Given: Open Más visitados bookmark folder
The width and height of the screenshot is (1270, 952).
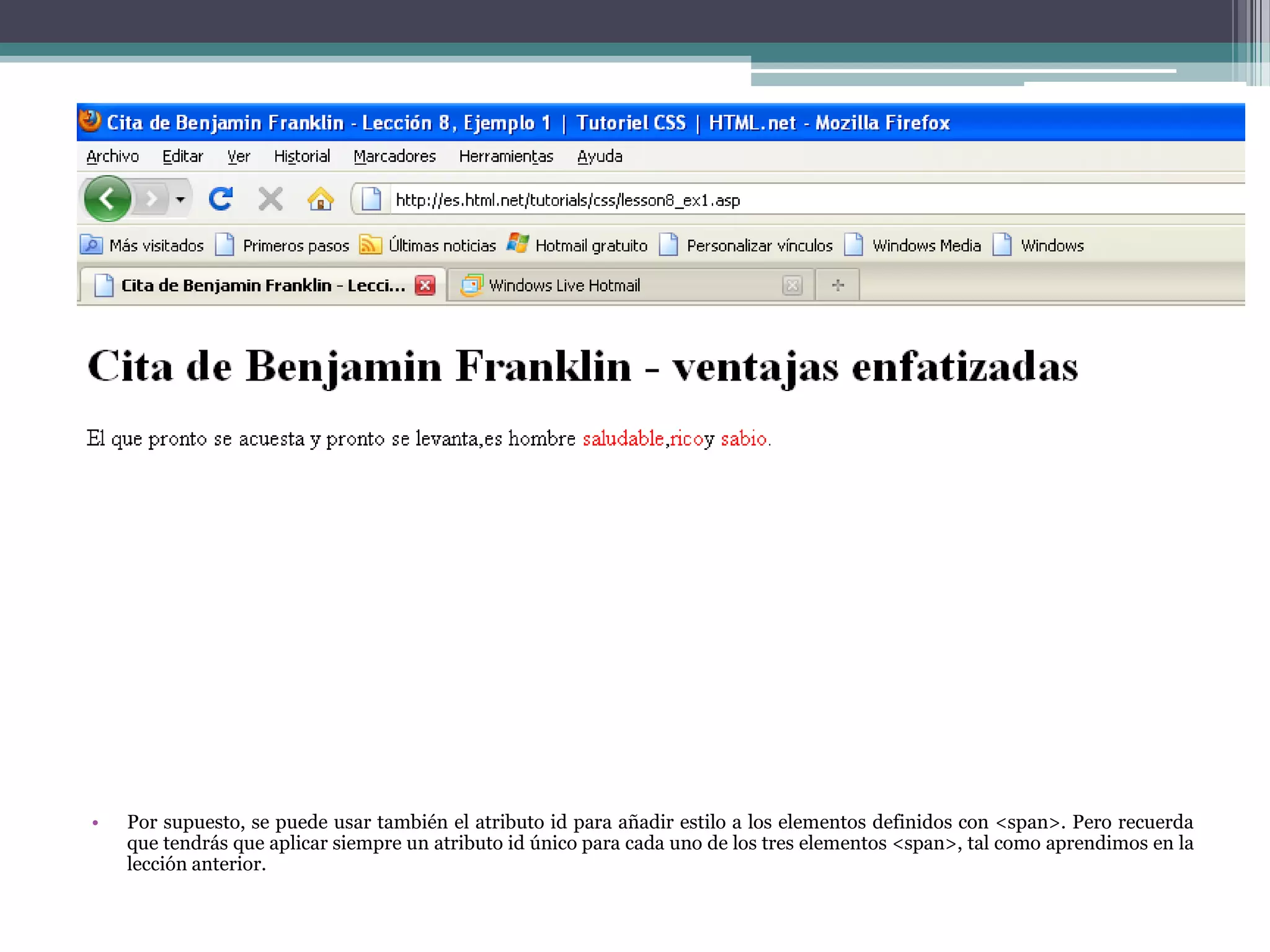Looking at the screenshot, I should click(x=142, y=245).
